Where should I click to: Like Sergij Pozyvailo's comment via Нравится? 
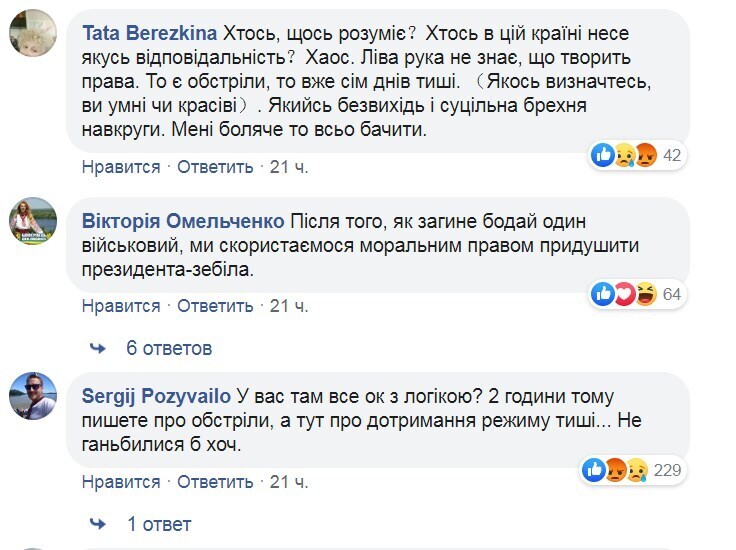121,483
